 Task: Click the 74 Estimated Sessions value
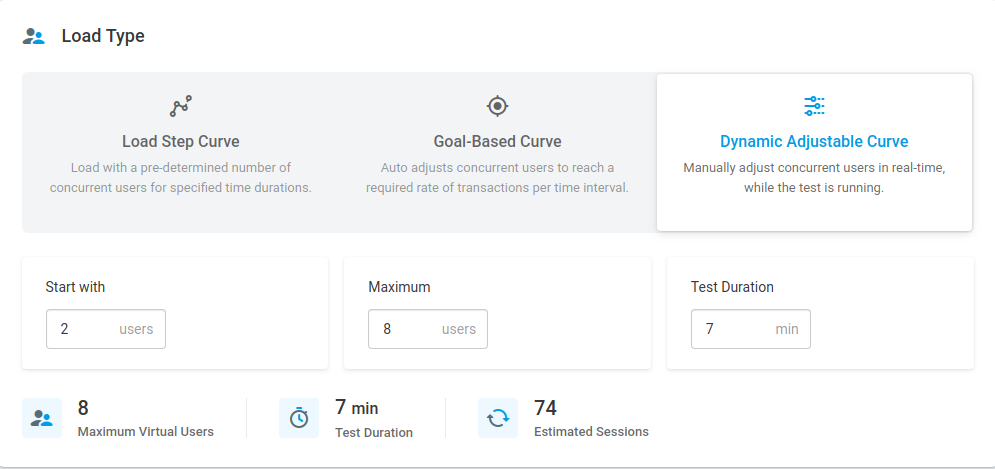click(545, 408)
